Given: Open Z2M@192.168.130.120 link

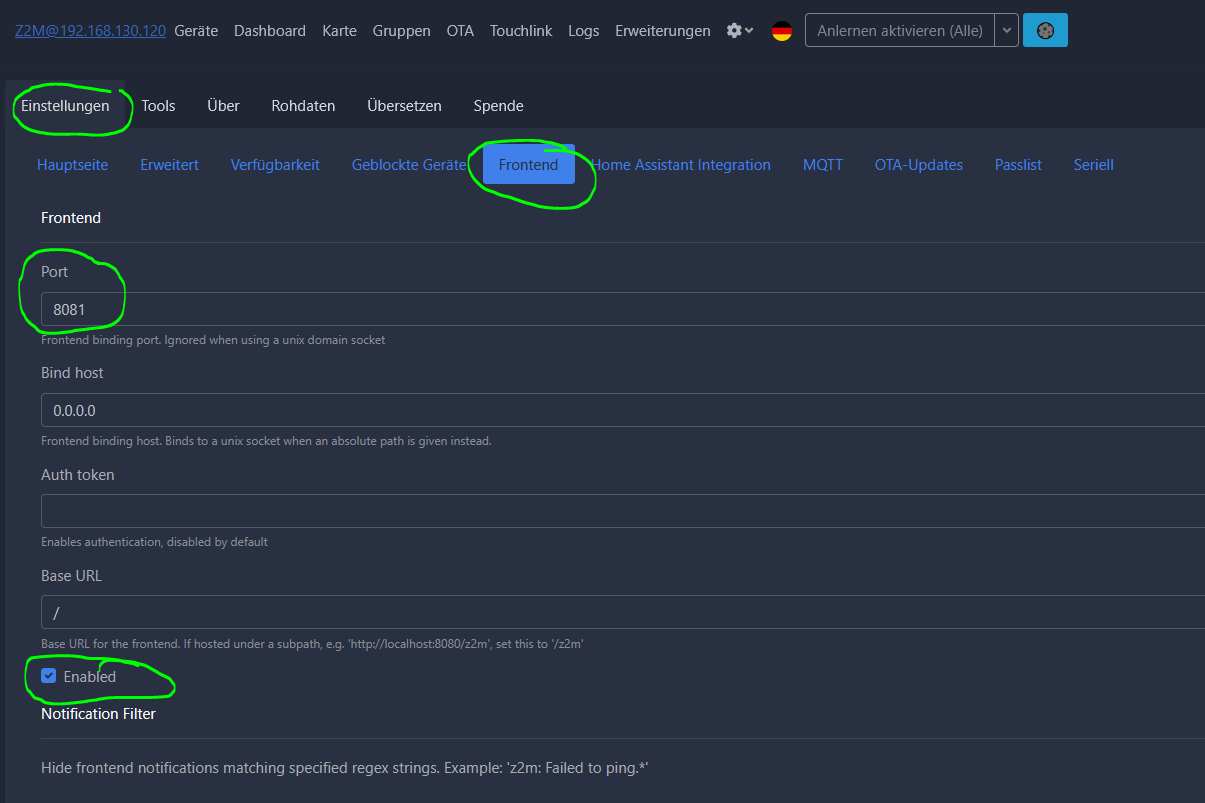Looking at the screenshot, I should point(90,31).
